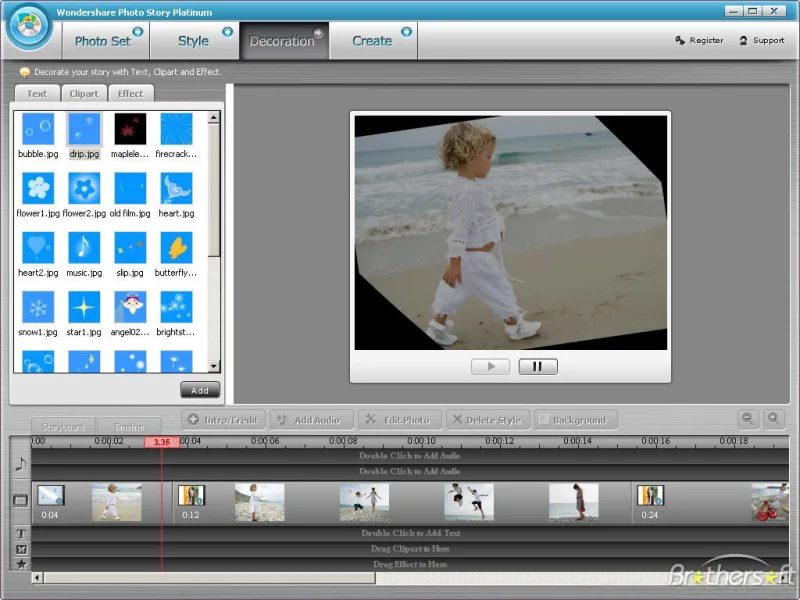This screenshot has height=600, width=800.
Task: Click the Wondershare disc logo icon
Action: pyautogui.click(x=29, y=27)
